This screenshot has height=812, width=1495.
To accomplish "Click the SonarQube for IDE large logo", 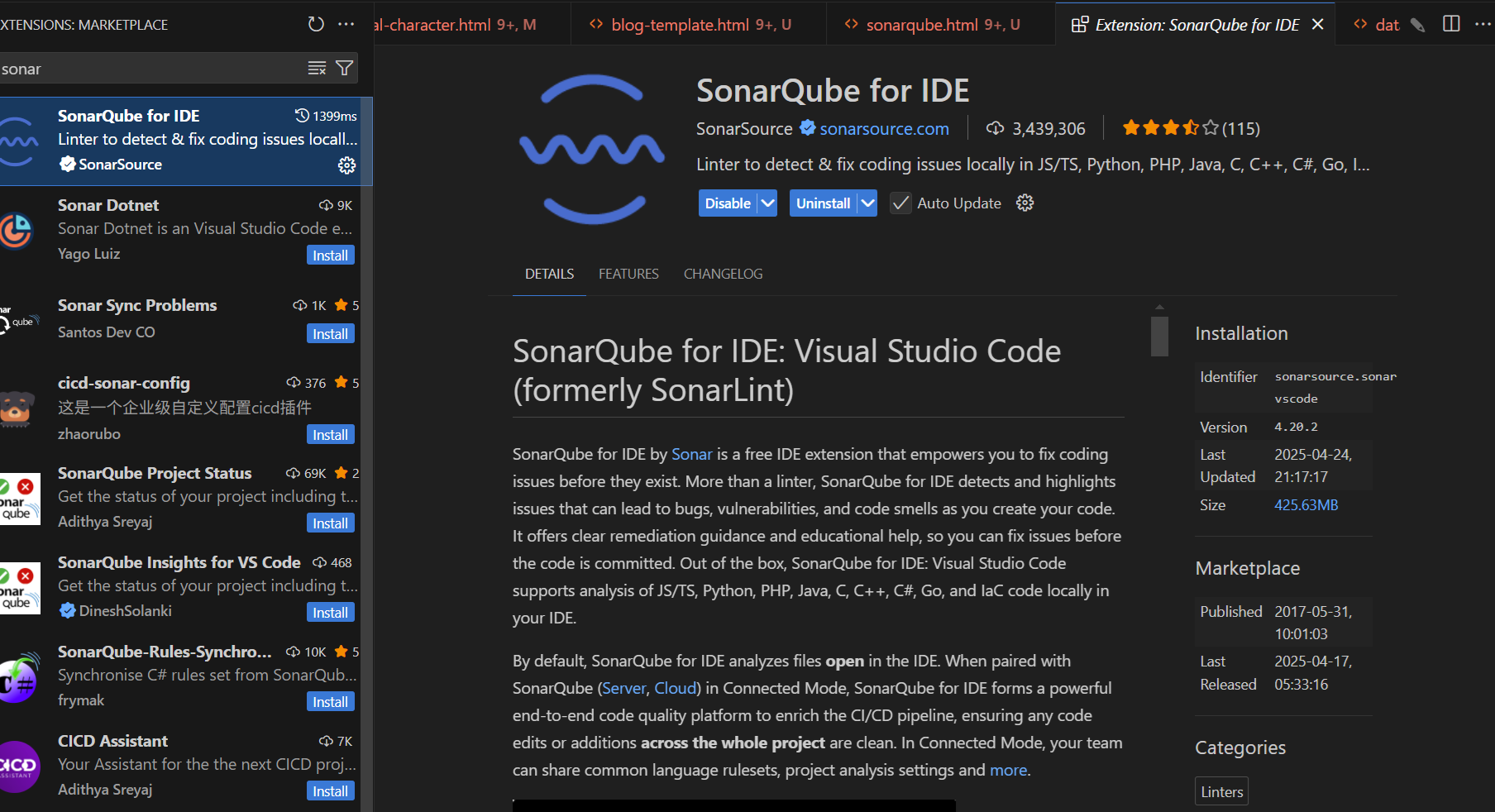I will coord(592,150).
